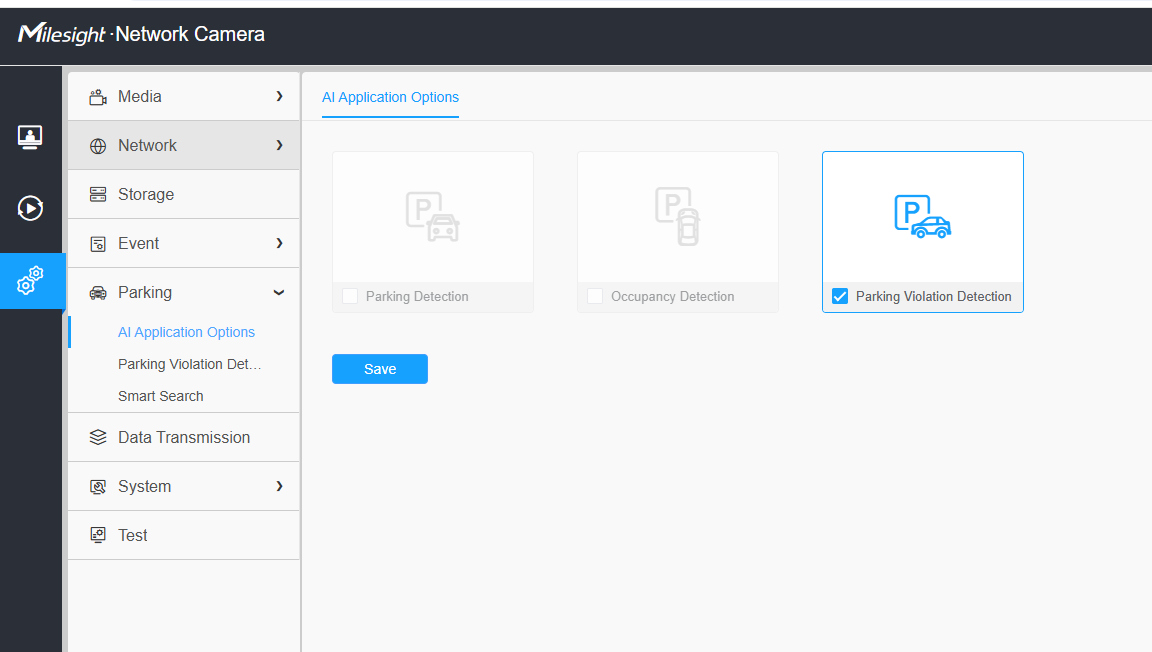Expand the Event menu chevron

279,243
